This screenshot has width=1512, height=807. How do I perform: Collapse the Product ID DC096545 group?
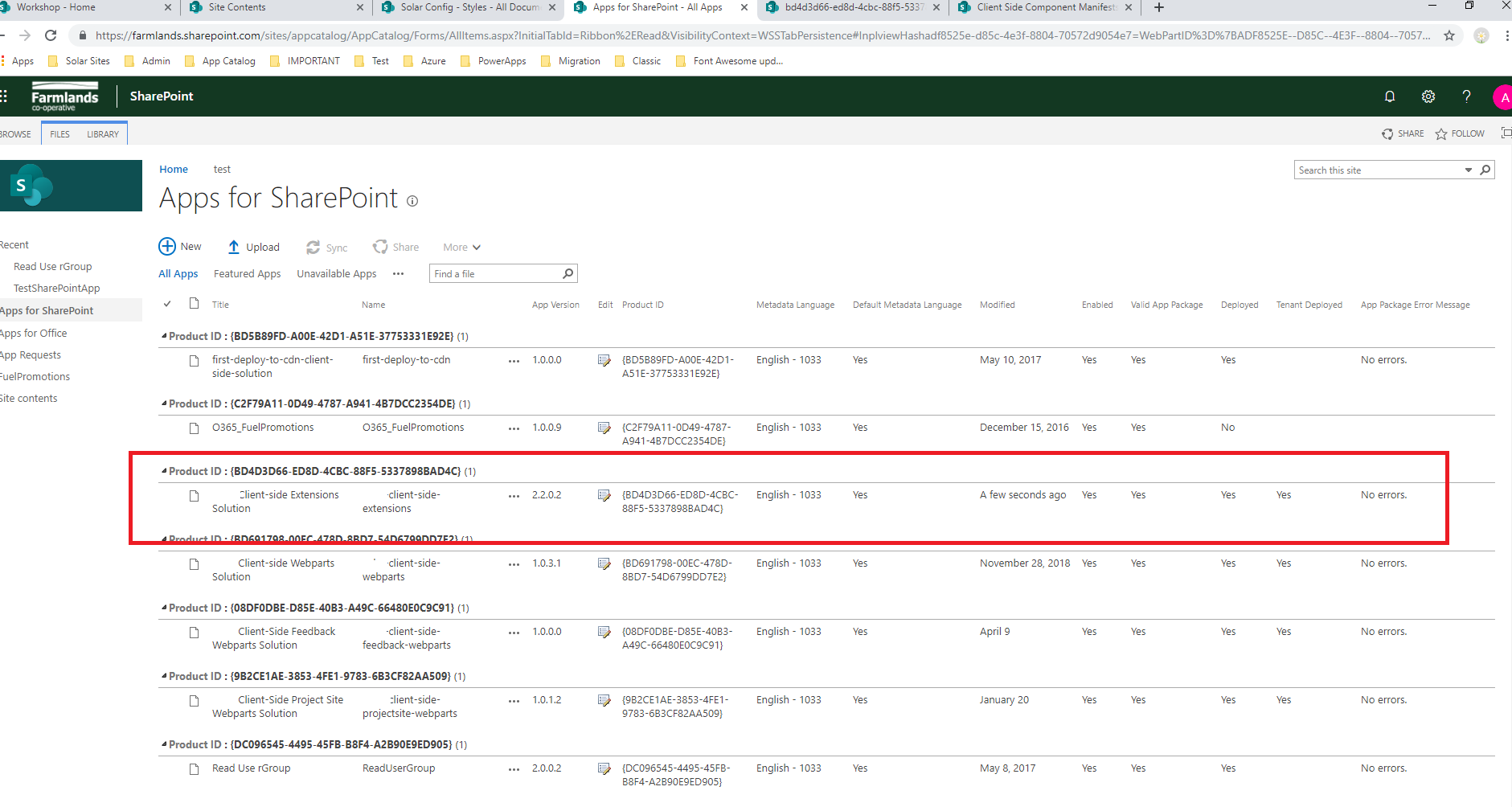click(x=164, y=744)
